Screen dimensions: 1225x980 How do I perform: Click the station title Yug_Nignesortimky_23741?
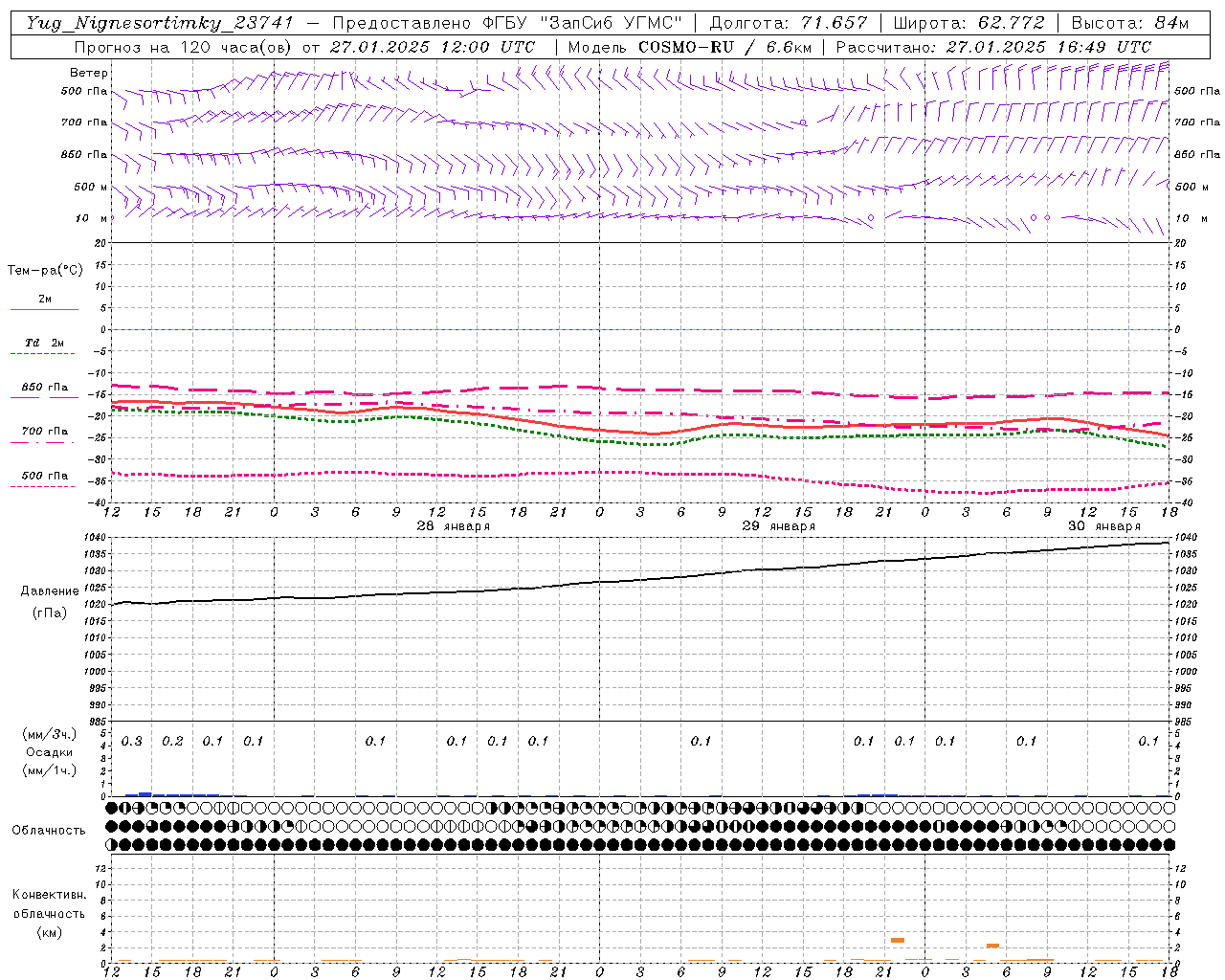pyautogui.click(x=159, y=24)
